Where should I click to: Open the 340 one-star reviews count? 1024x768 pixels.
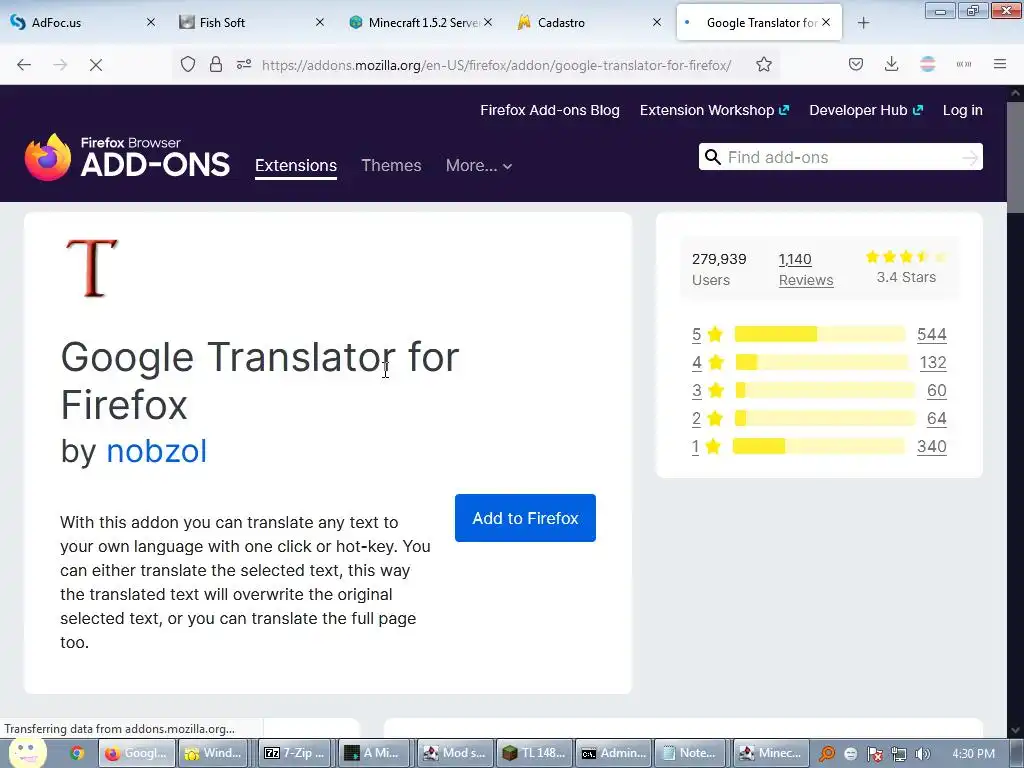(x=931, y=447)
